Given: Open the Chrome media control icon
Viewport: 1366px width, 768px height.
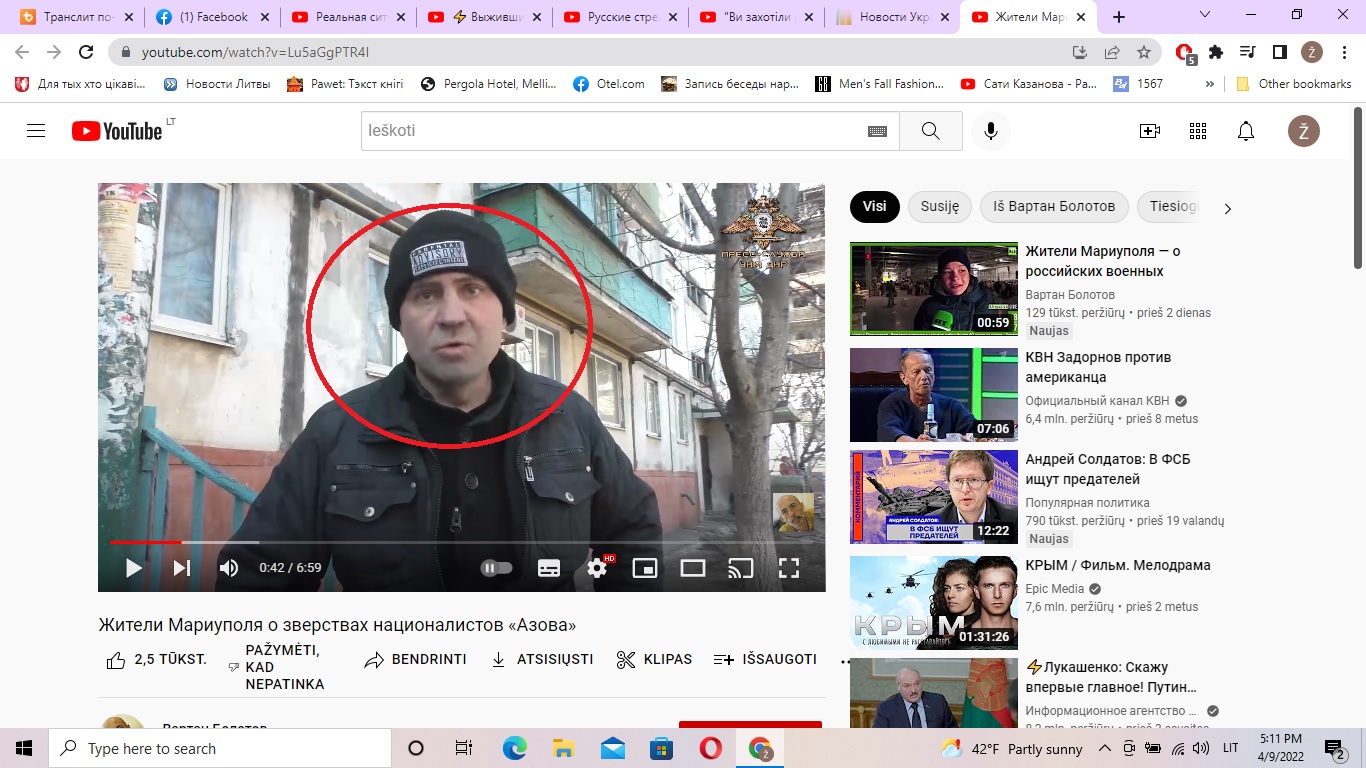Looking at the screenshot, I should (1247, 52).
